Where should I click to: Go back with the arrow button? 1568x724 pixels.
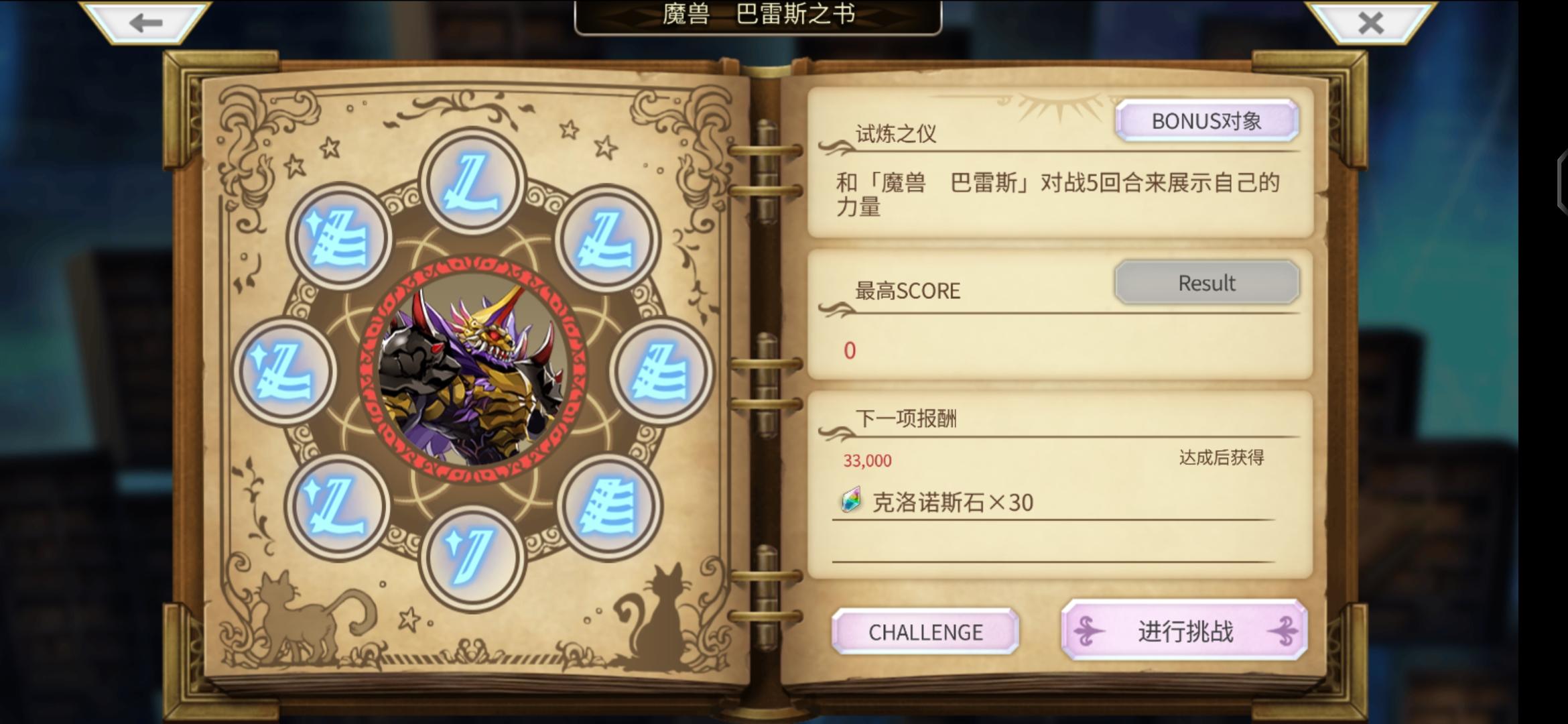[x=145, y=23]
